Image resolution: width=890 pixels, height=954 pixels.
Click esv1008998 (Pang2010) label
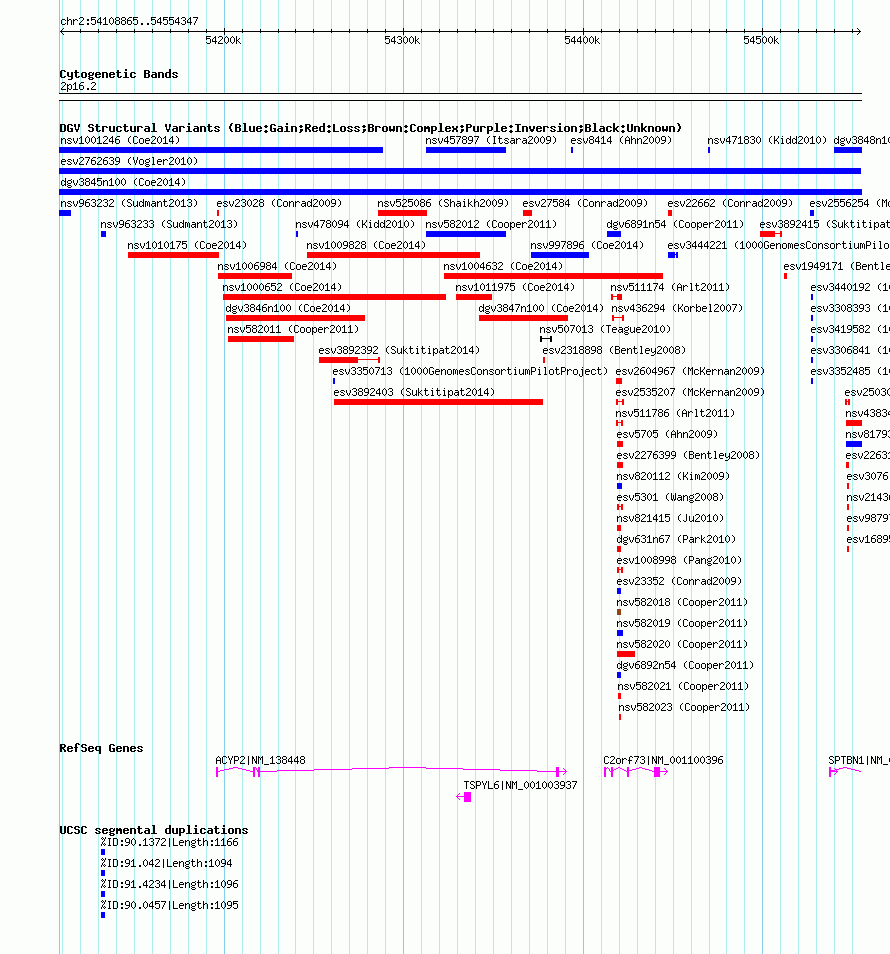point(680,560)
